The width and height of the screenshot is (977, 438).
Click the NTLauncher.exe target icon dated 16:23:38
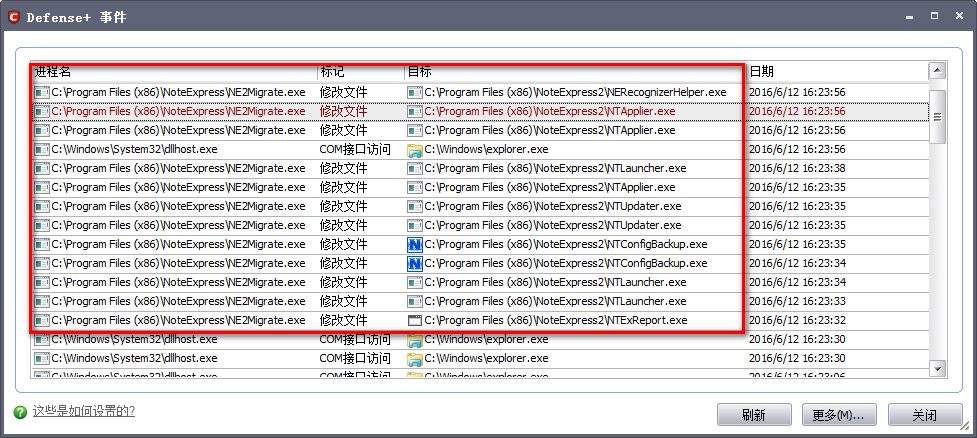(x=414, y=168)
